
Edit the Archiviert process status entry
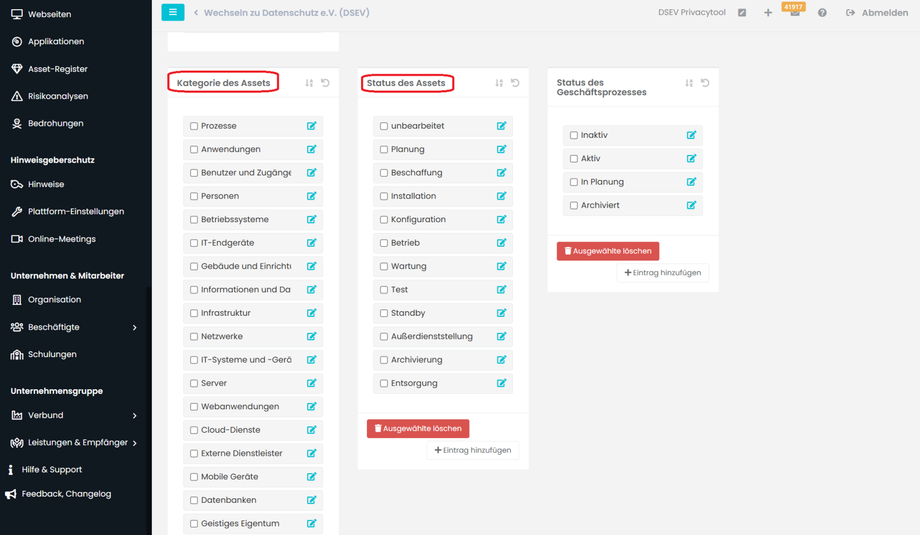point(691,205)
